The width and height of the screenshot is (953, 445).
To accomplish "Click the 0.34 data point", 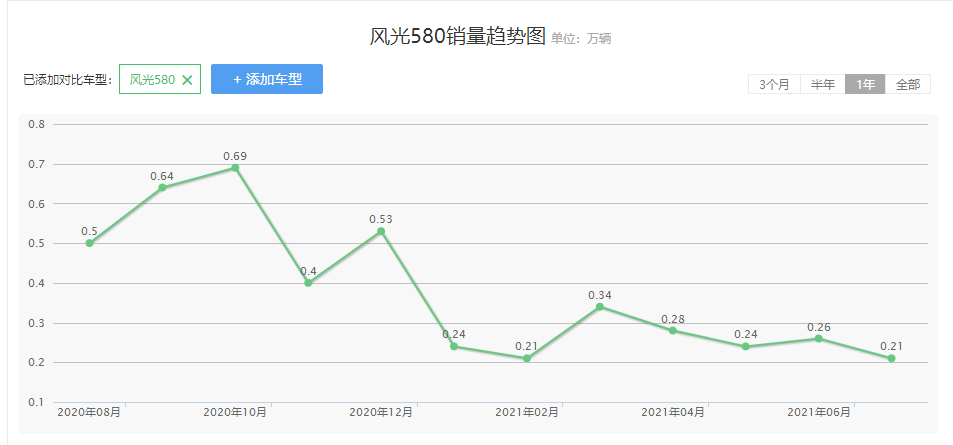I will tap(600, 306).
